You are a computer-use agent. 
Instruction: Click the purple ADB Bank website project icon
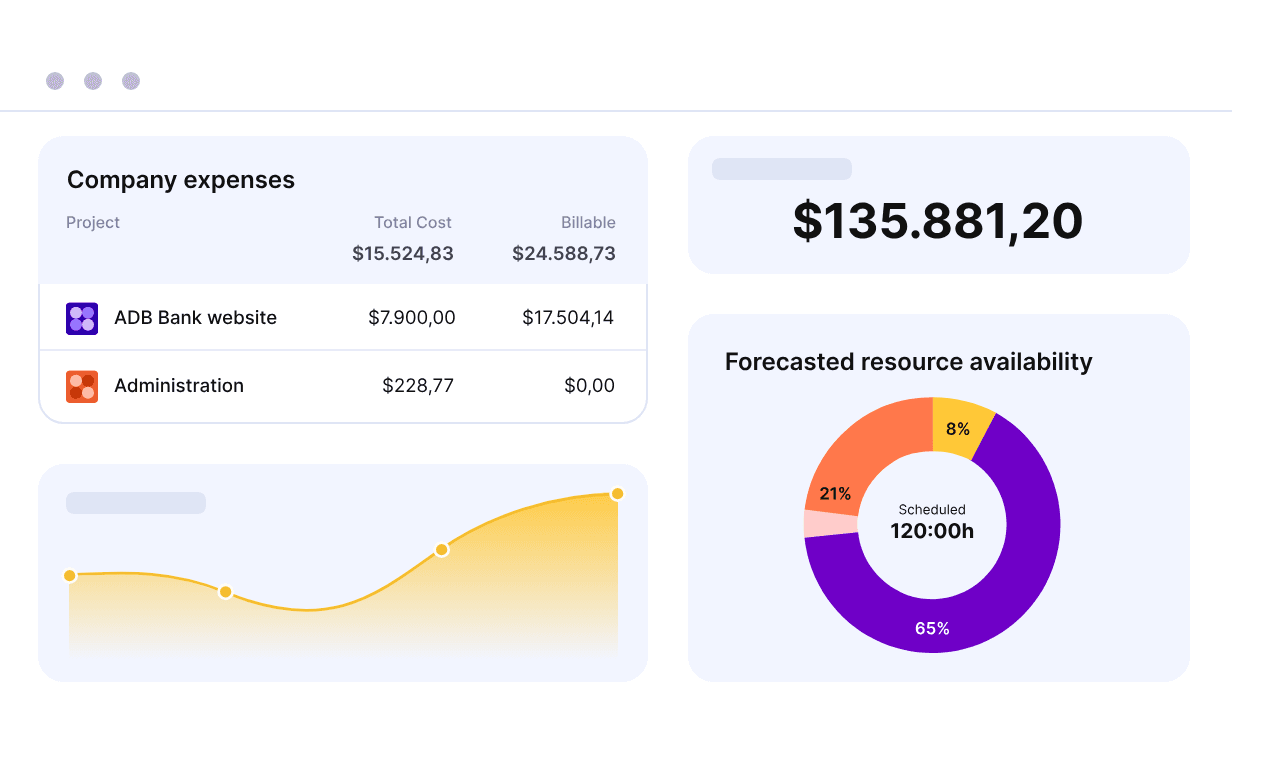[x=82, y=318]
